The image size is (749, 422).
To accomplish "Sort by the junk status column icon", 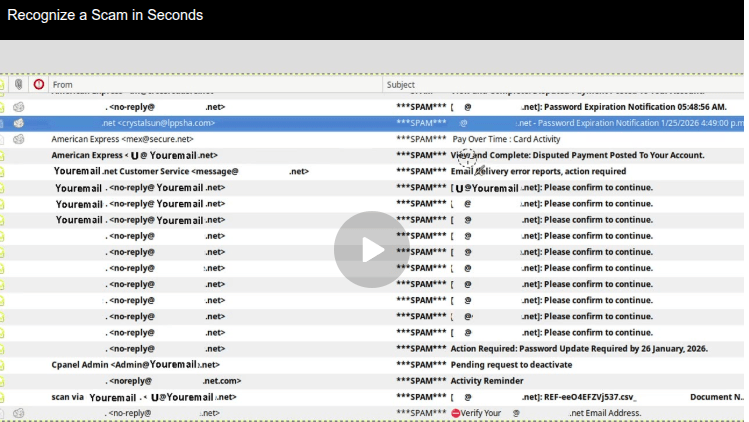I will click(x=39, y=85).
